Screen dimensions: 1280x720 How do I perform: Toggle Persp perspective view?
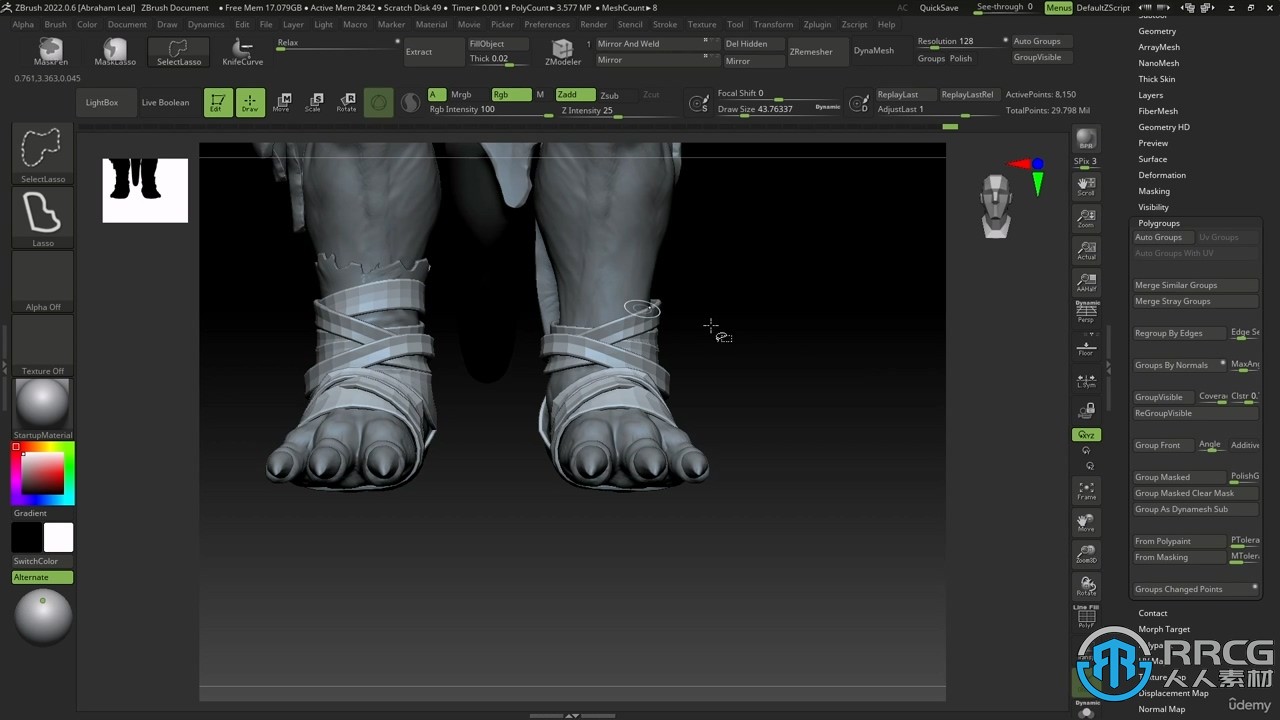click(1086, 314)
